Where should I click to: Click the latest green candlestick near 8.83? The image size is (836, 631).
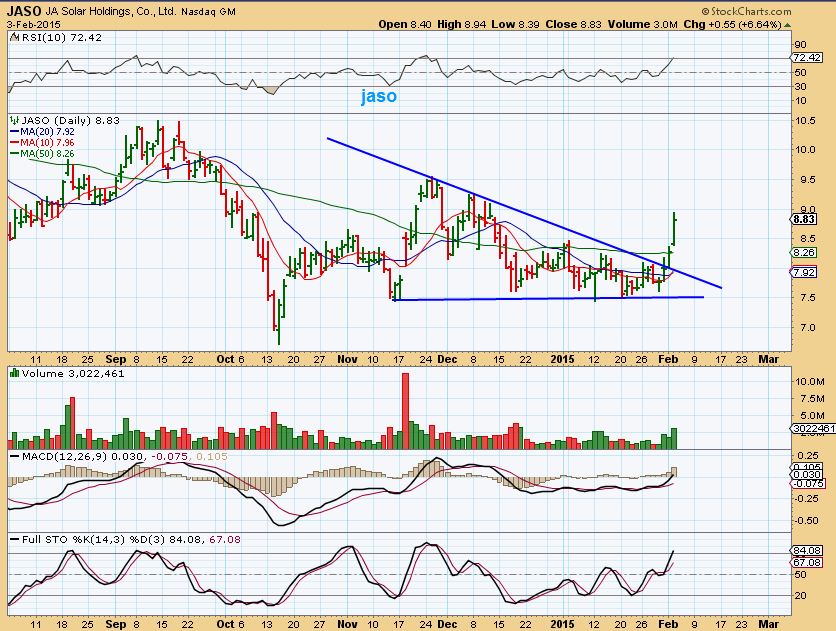pyautogui.click(x=674, y=229)
